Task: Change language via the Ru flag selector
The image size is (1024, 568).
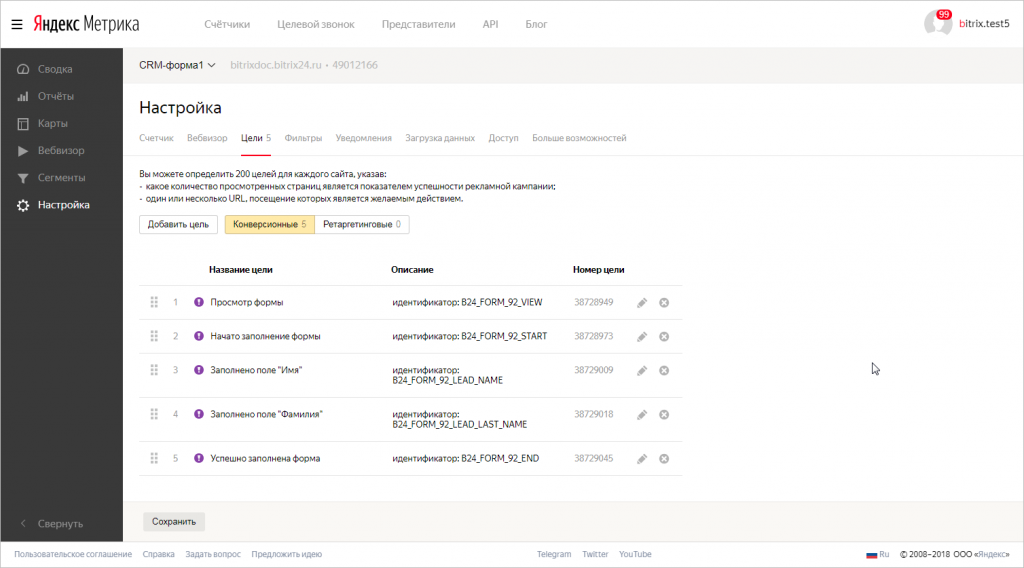Action: (x=878, y=554)
